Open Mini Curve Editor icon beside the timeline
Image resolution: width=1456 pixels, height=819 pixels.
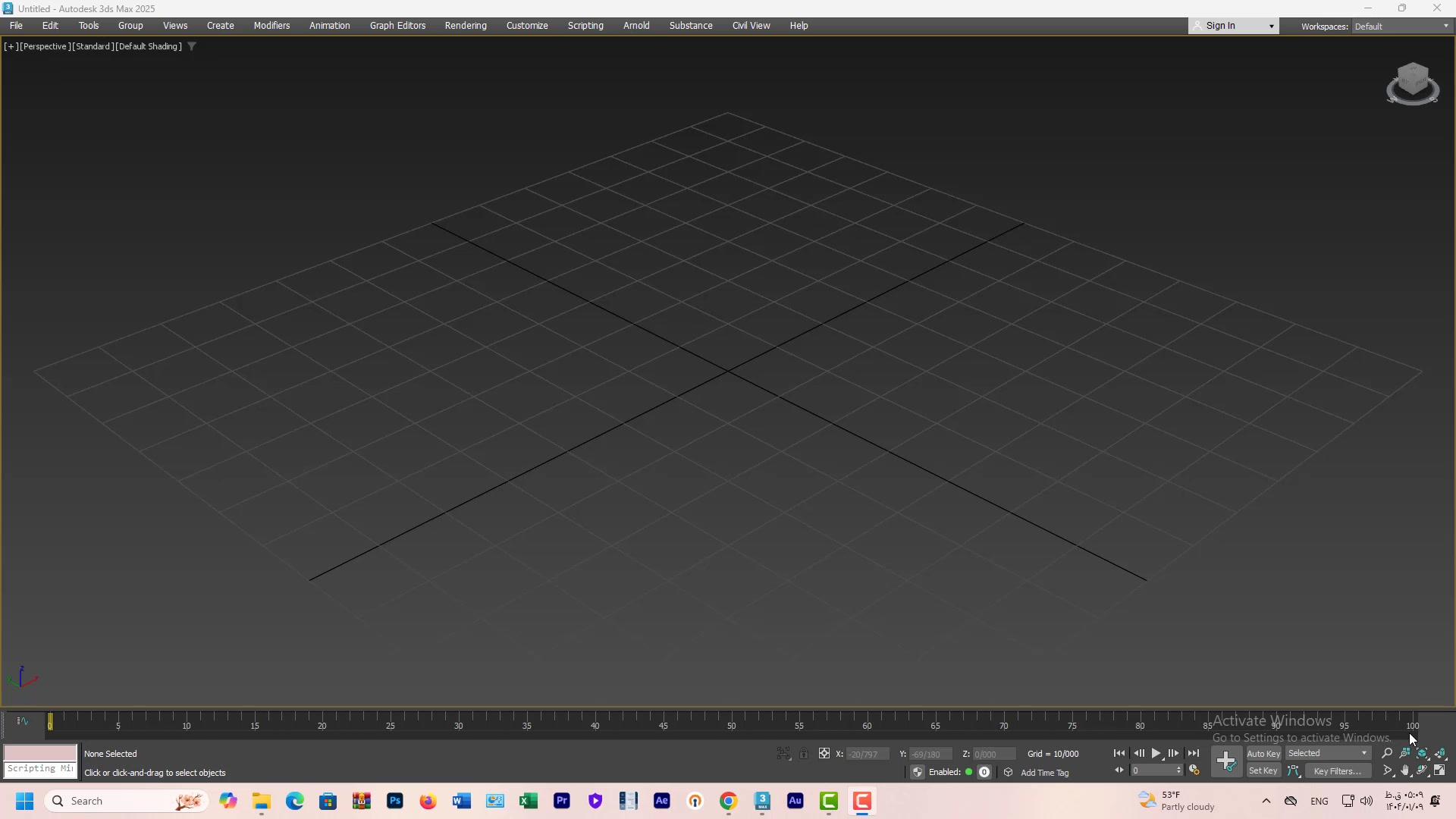23,721
